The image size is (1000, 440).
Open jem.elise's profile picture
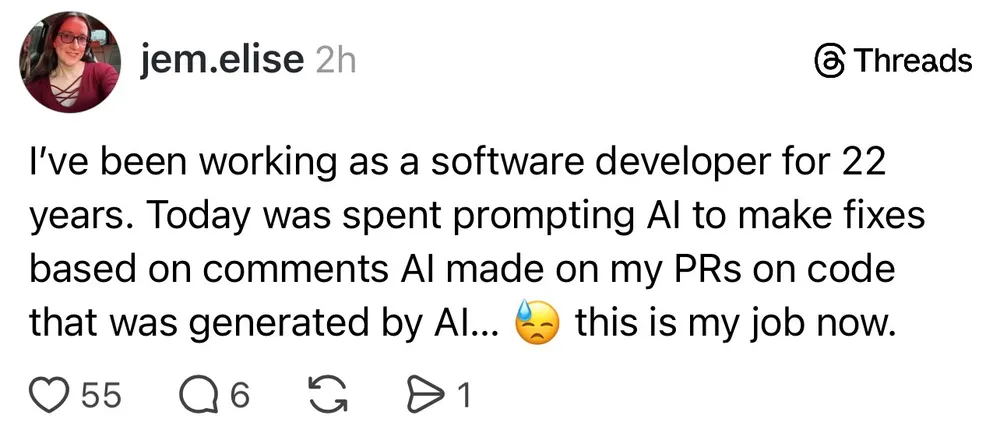(72, 63)
